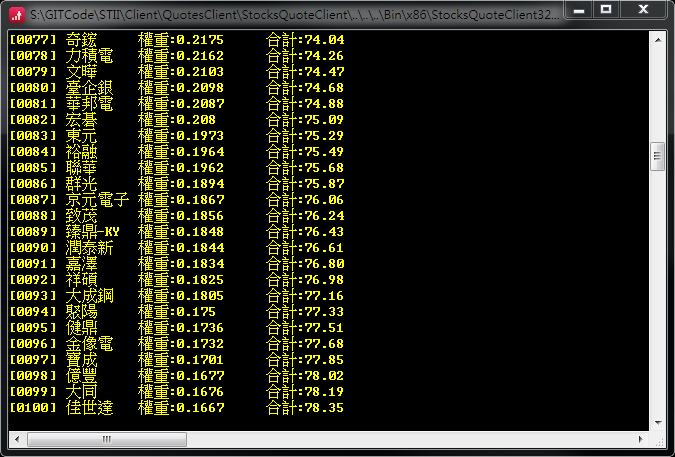Click the vertical scrollbar up arrow
This screenshot has height=457, width=675.
click(x=658, y=40)
